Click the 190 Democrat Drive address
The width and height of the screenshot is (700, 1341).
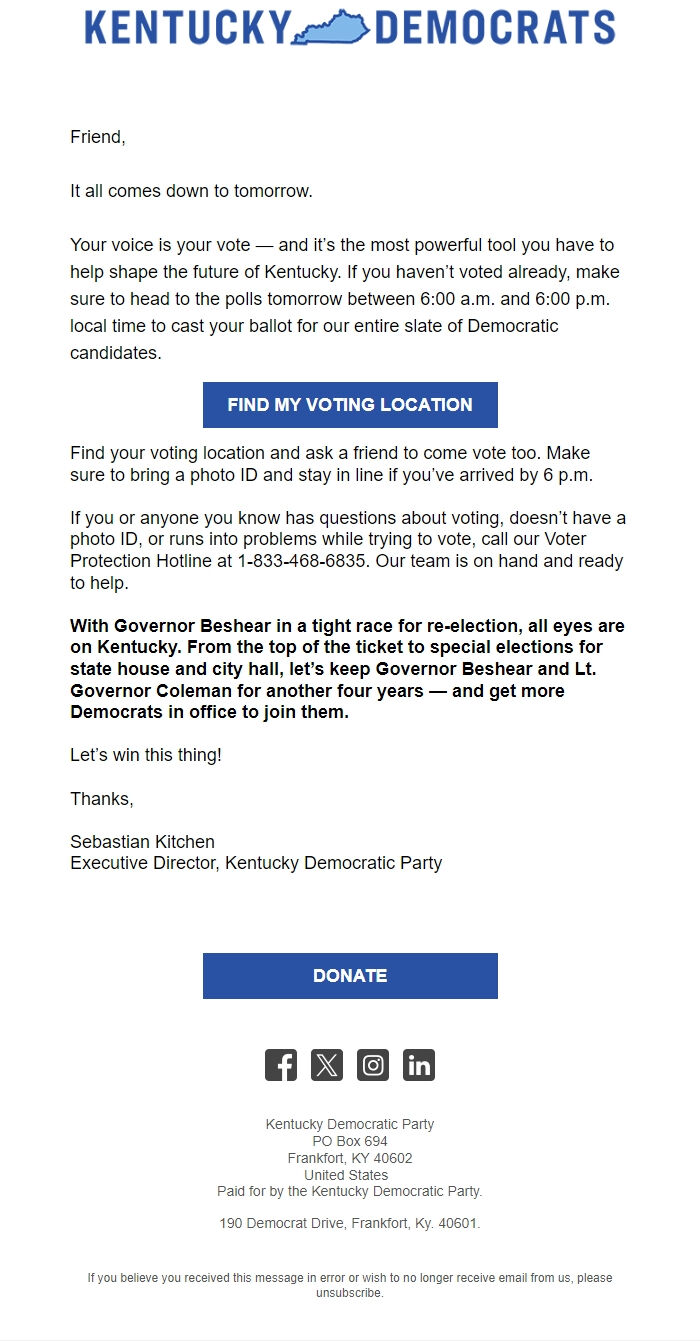point(349,1222)
